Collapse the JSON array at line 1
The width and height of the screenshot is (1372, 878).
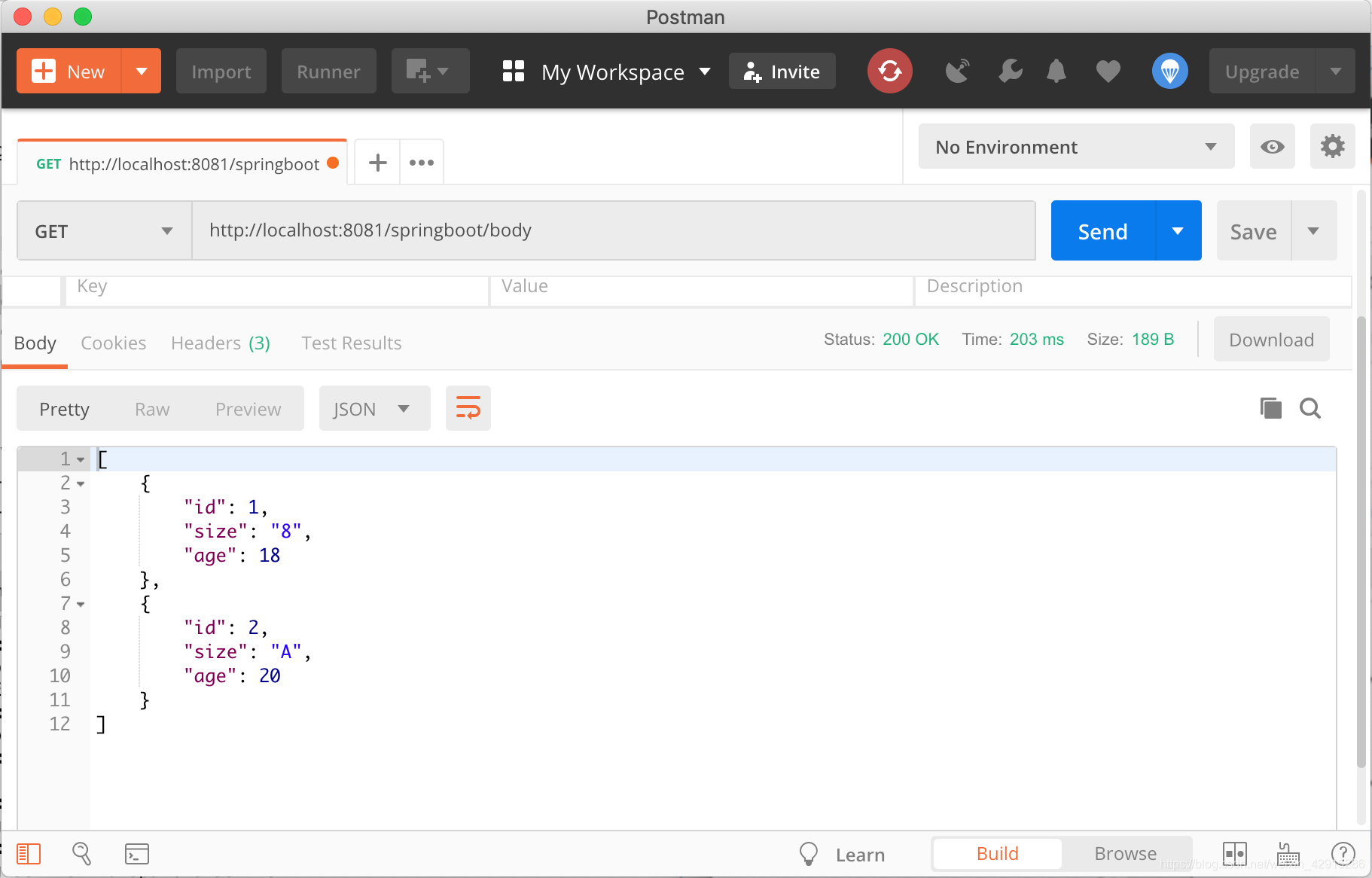[81, 459]
